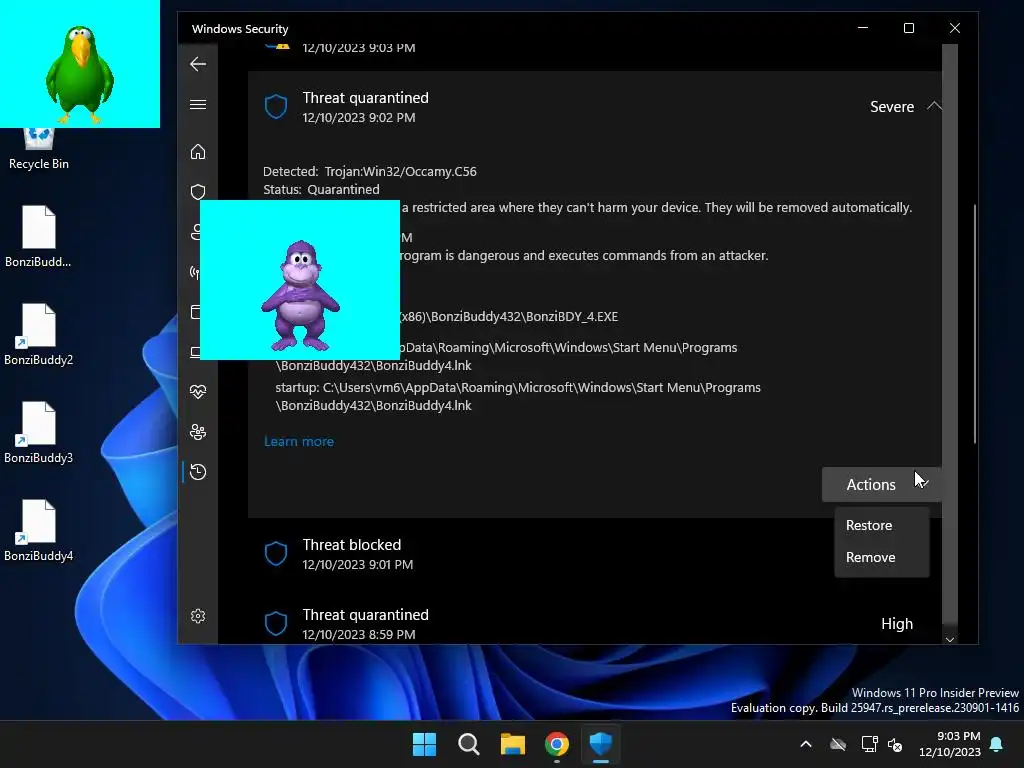
Task: Open network status tray icon
Action: (x=869, y=744)
